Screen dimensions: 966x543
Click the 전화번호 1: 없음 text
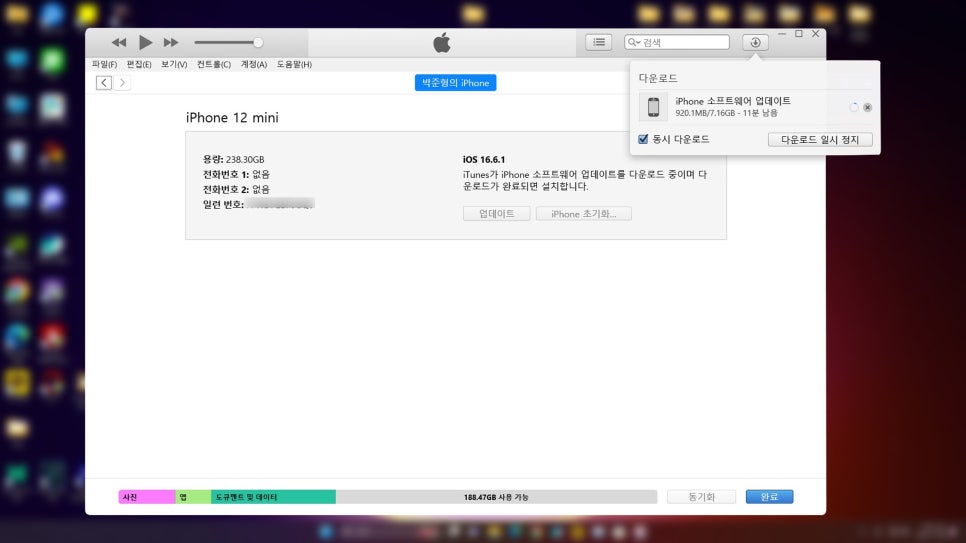point(236,174)
